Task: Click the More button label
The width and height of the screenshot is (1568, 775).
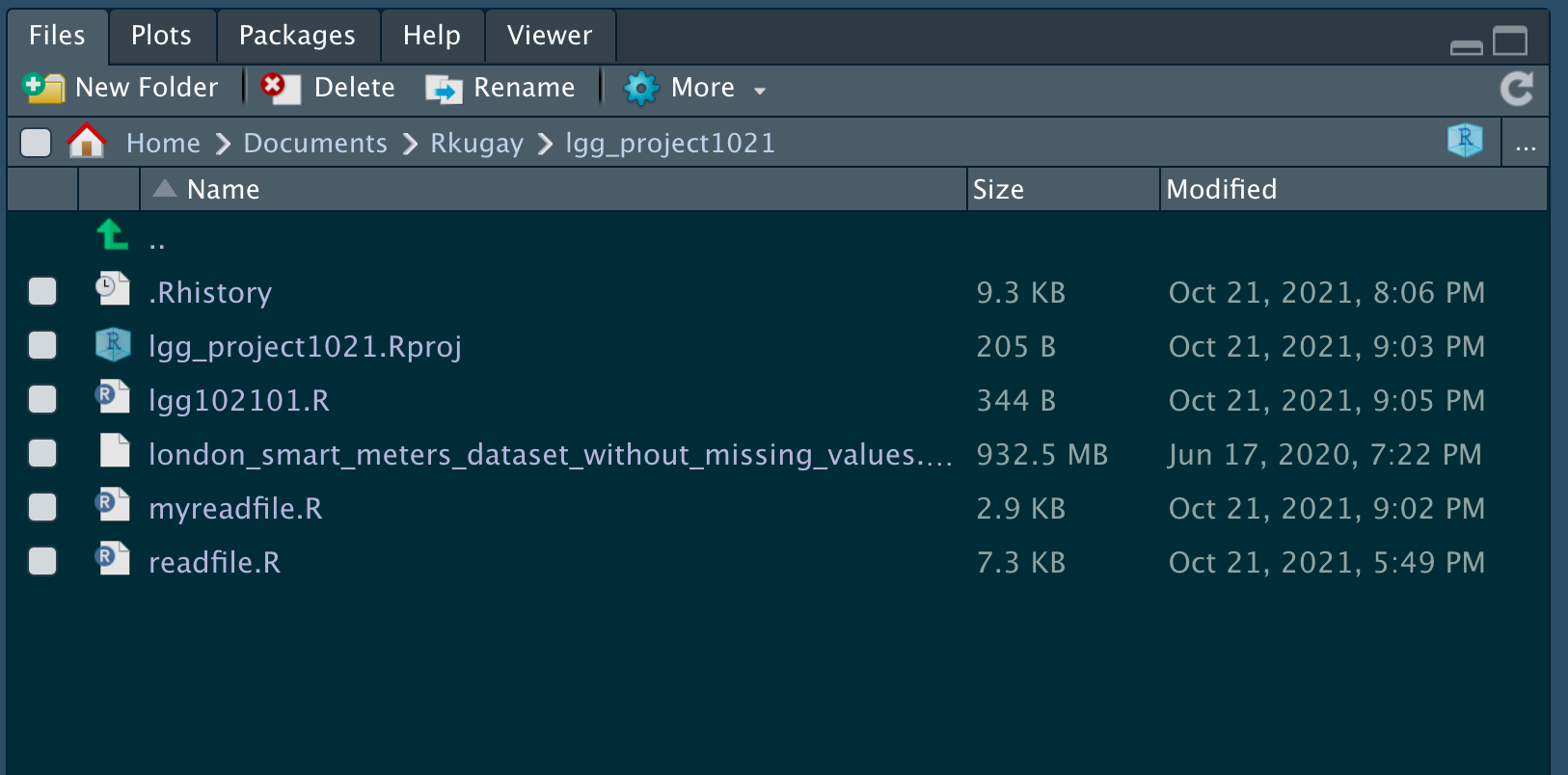Action: pos(702,88)
